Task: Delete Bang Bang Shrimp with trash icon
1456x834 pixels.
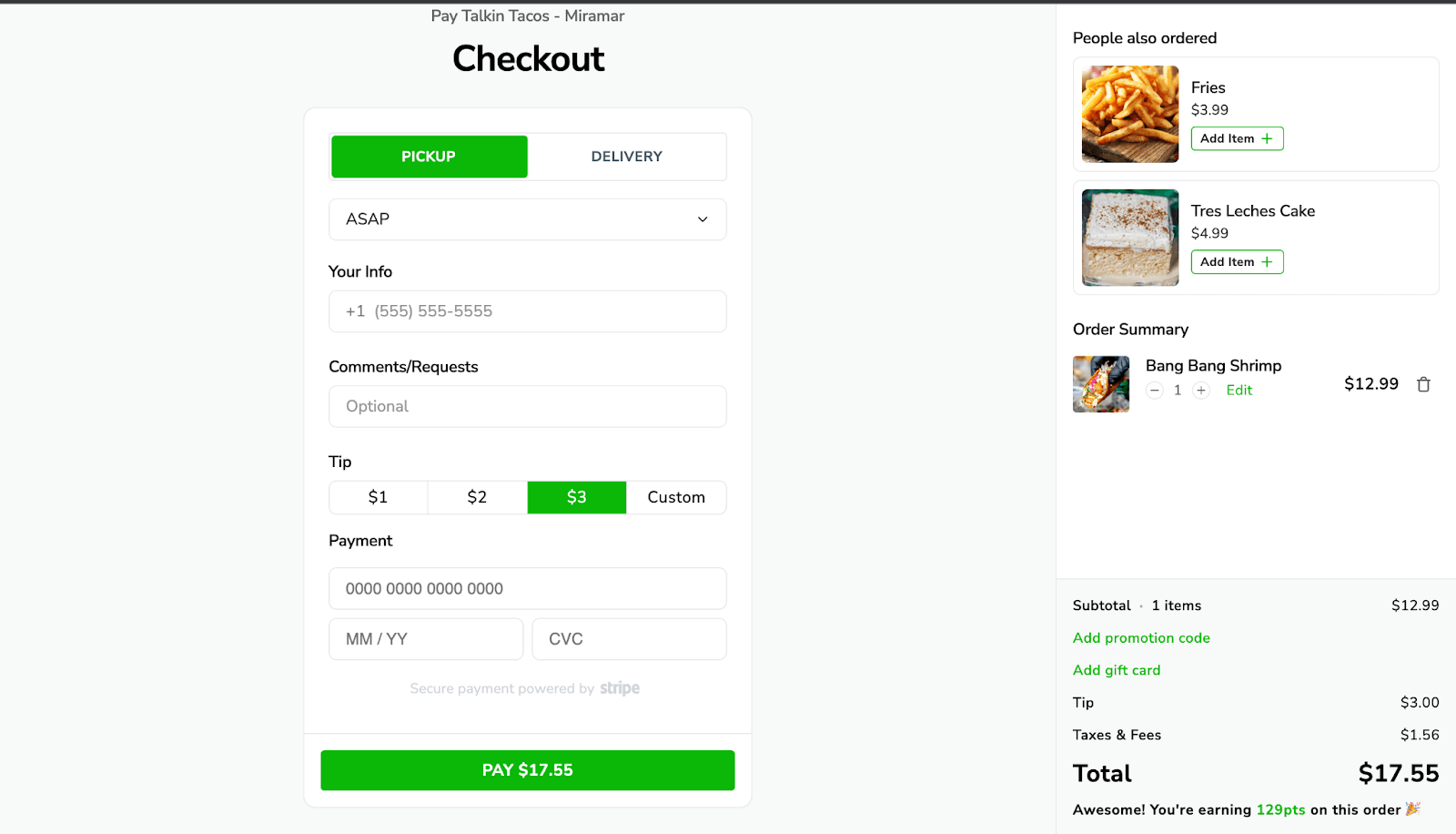Action: click(1423, 384)
